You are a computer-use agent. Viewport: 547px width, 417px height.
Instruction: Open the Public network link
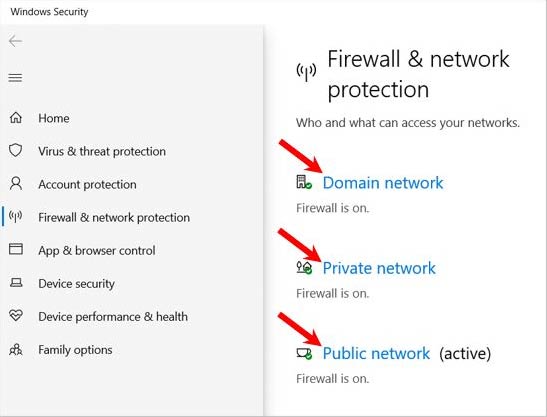click(x=376, y=353)
